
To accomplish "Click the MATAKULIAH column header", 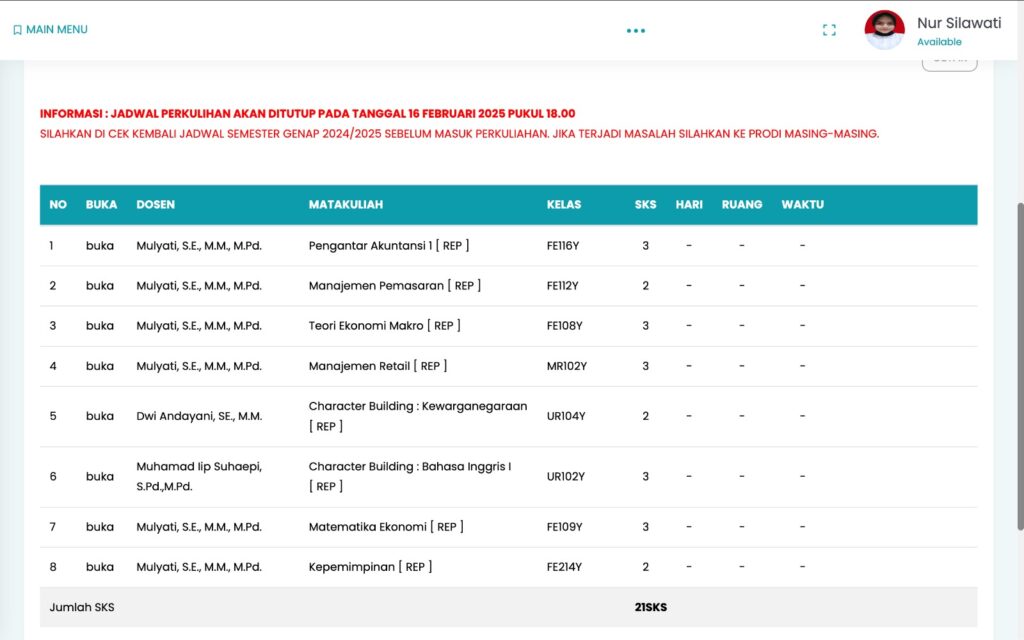I will 345,204.
